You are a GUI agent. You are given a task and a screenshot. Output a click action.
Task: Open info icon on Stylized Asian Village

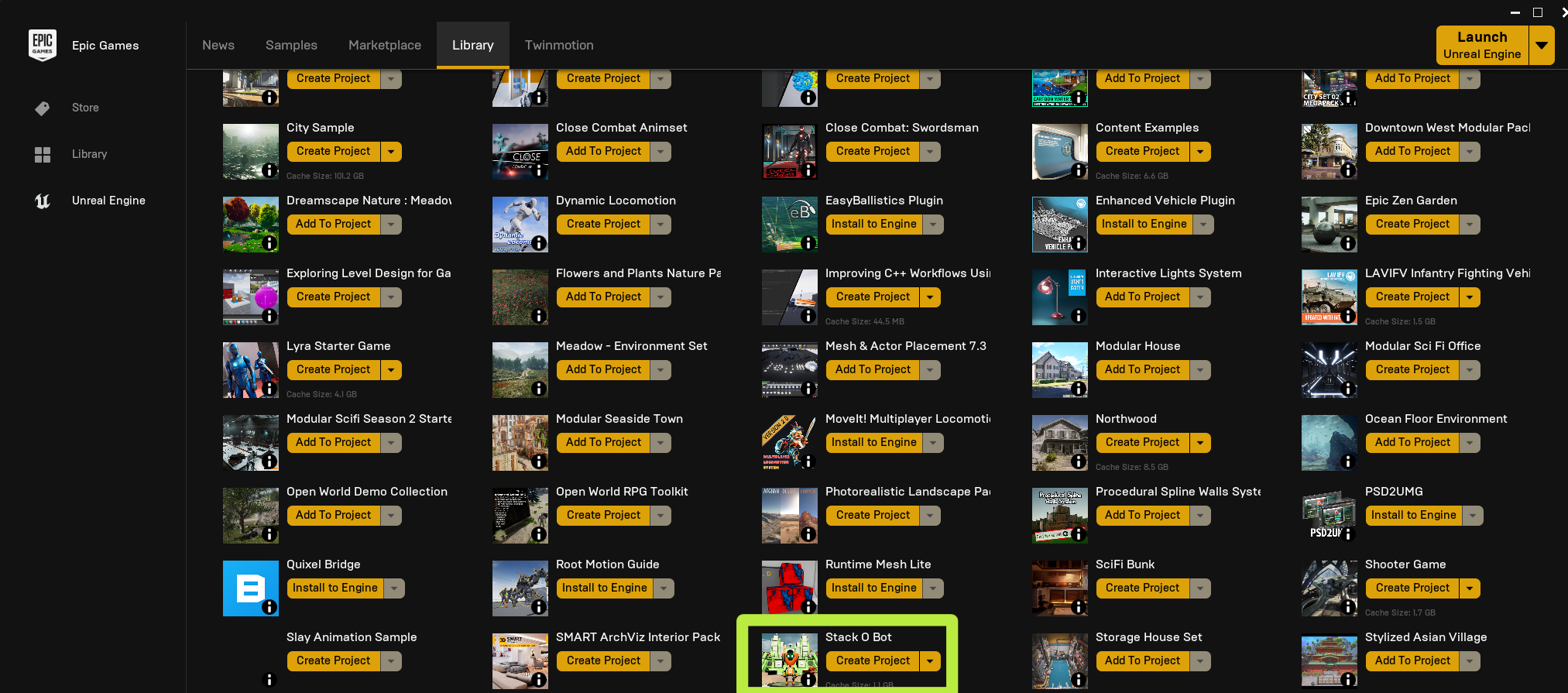(1348, 680)
